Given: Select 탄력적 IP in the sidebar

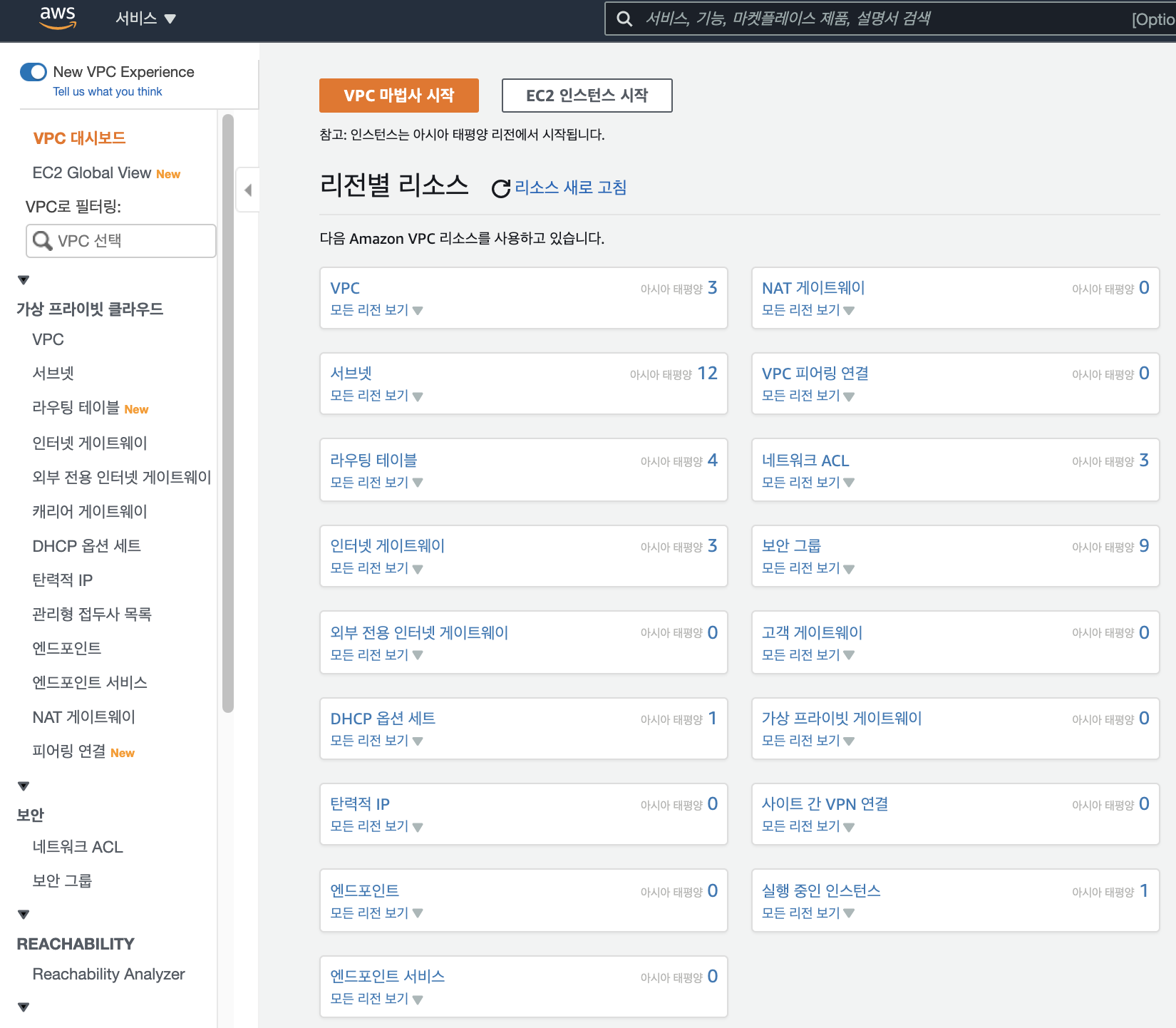Looking at the screenshot, I should coord(63,580).
